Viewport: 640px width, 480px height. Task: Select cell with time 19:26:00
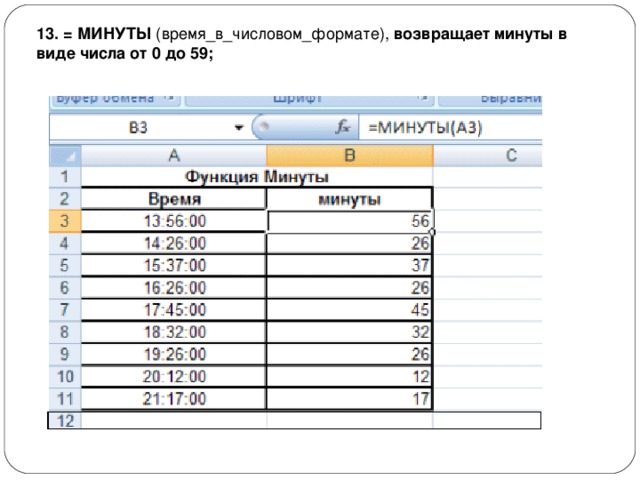(x=174, y=354)
